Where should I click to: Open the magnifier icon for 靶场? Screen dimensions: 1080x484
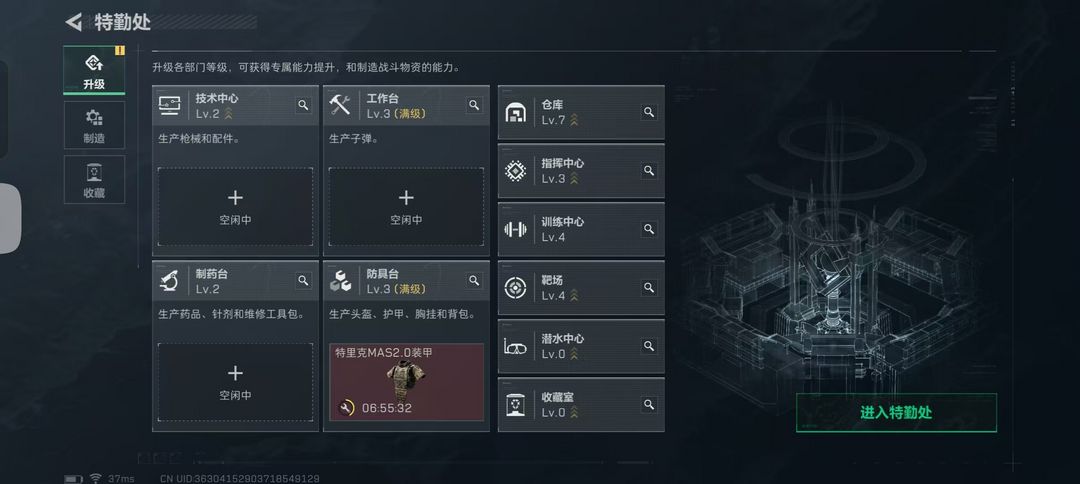click(x=649, y=287)
